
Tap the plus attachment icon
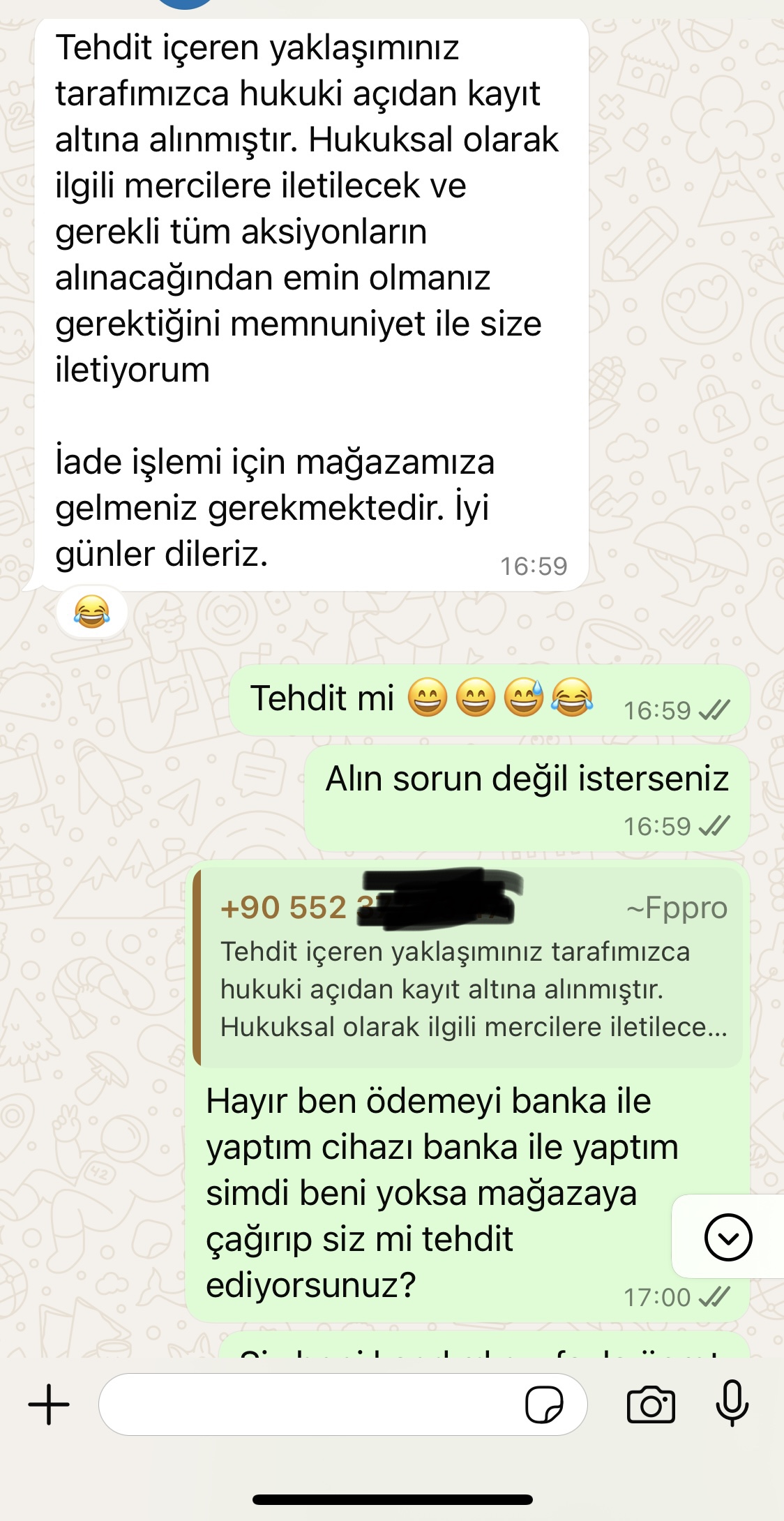pos(49,1404)
